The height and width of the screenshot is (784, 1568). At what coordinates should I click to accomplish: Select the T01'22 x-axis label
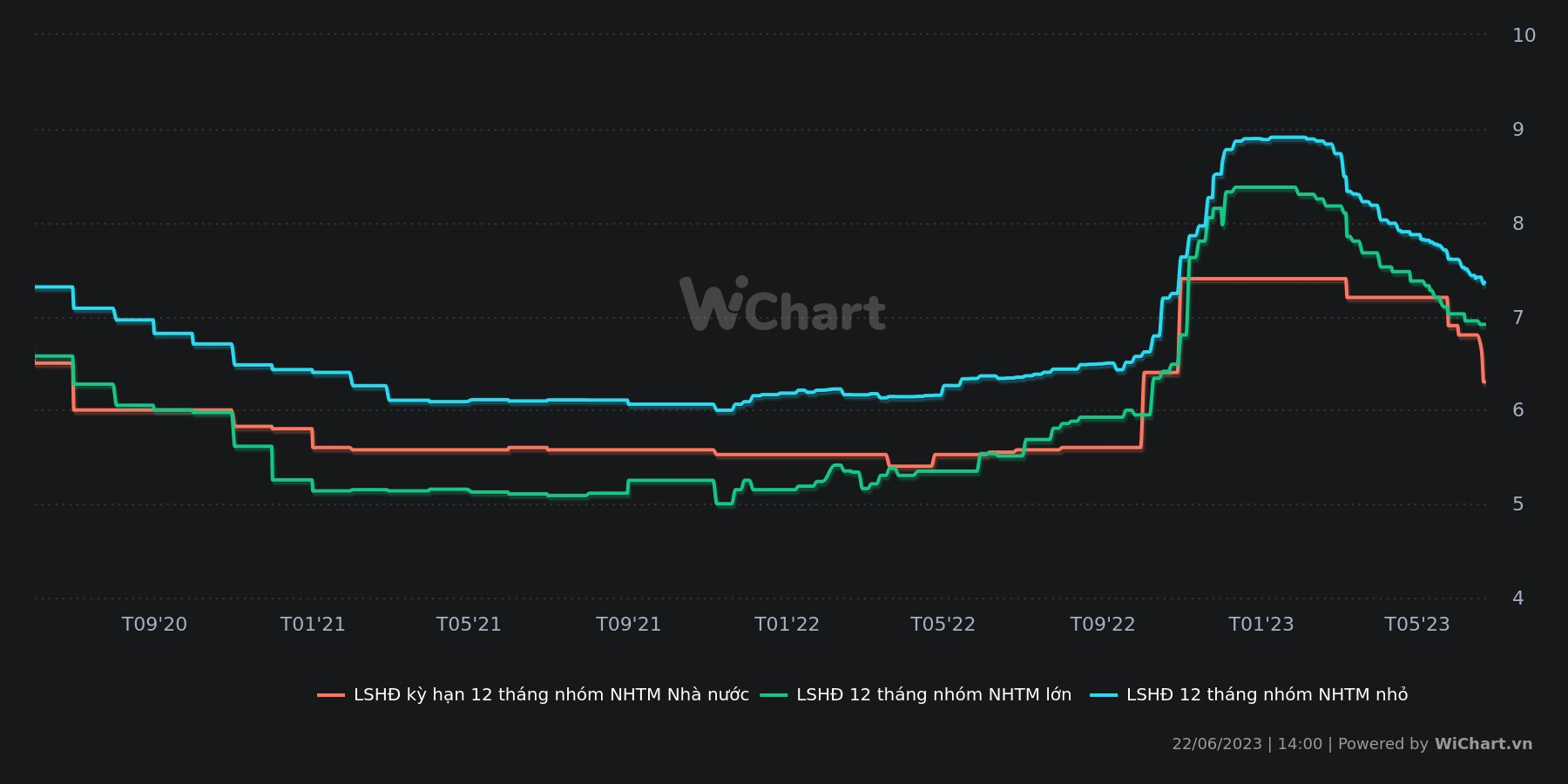coord(787,625)
